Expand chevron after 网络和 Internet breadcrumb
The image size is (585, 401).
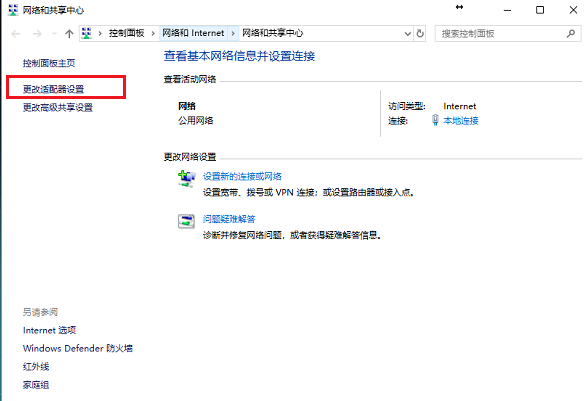click(x=233, y=34)
